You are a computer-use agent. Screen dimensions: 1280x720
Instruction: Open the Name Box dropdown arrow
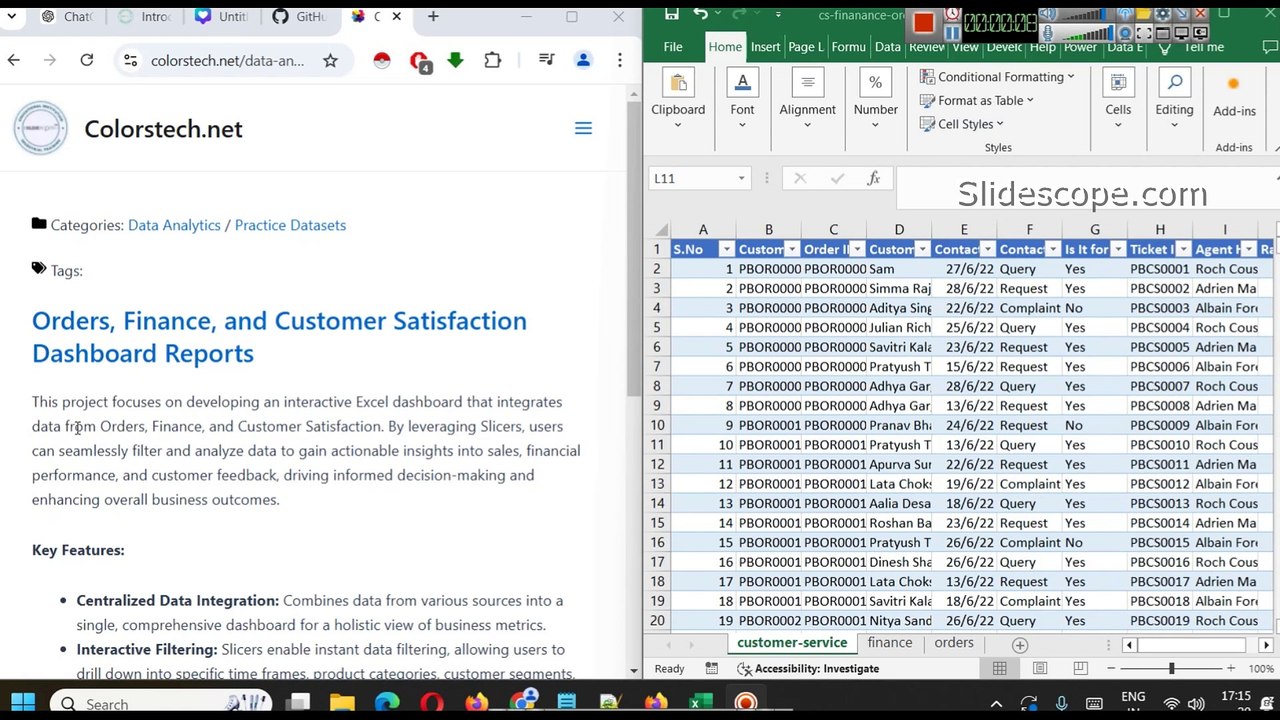click(x=741, y=178)
